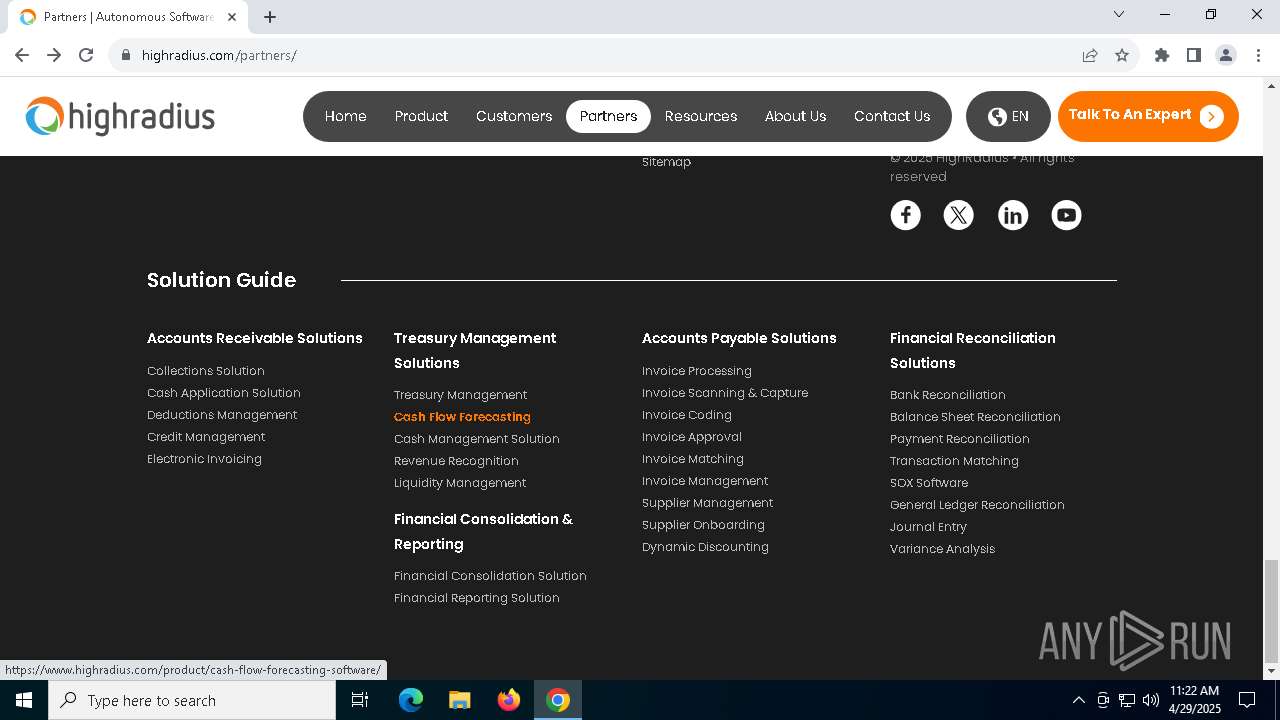The width and height of the screenshot is (1280, 720).
Task: Open Supplier Onboarding link
Action: click(x=703, y=525)
